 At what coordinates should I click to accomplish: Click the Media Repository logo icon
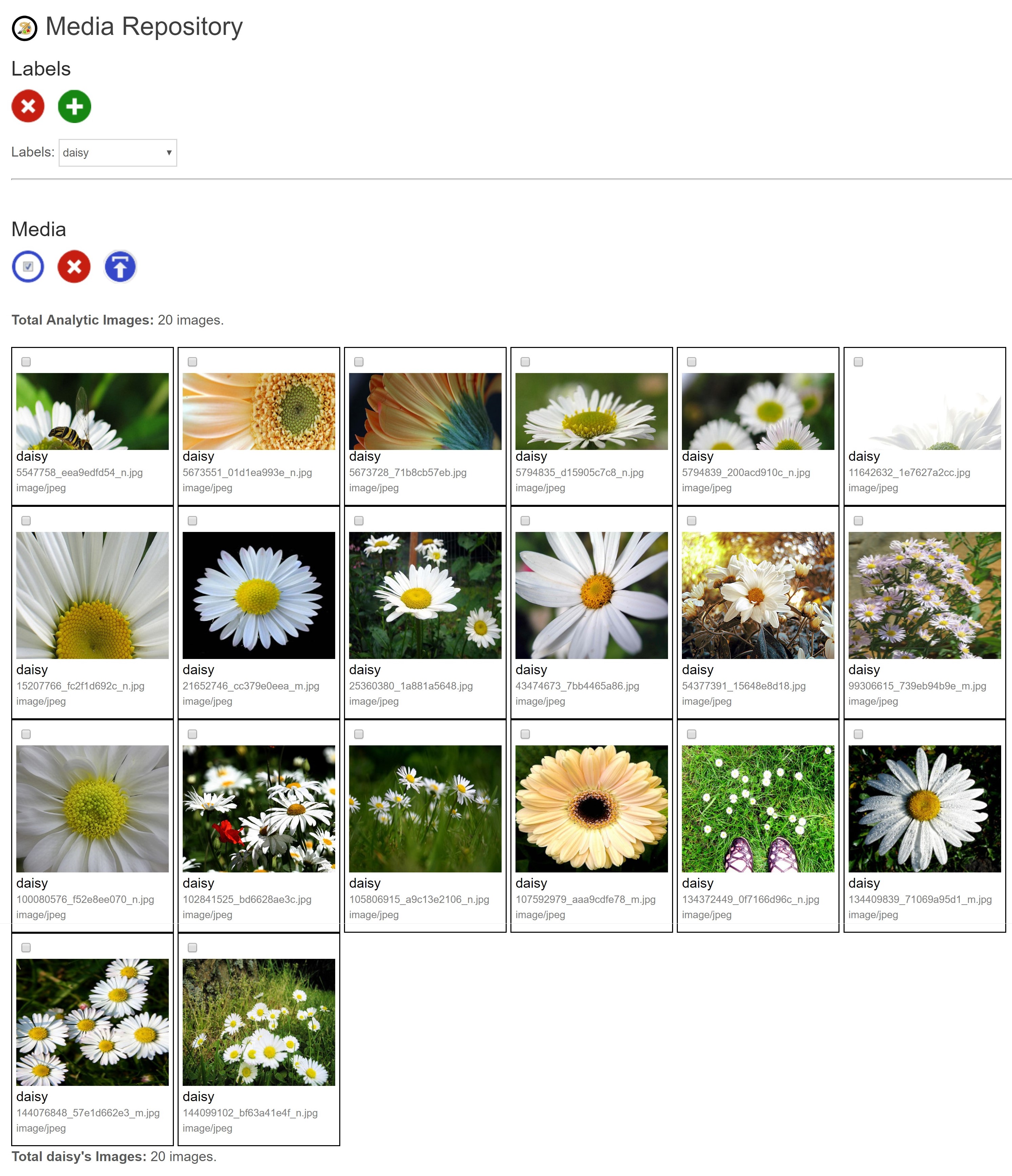coord(24,28)
